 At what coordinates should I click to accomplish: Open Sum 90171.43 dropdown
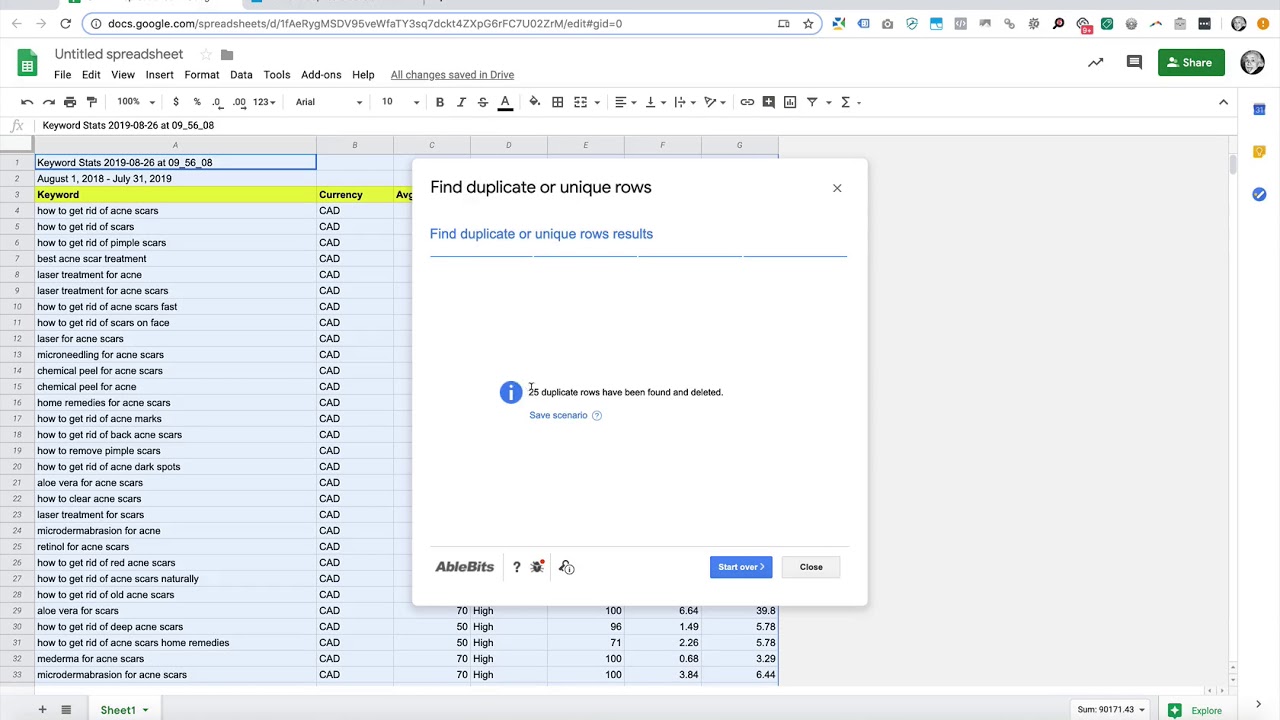pyautogui.click(x=1110, y=710)
